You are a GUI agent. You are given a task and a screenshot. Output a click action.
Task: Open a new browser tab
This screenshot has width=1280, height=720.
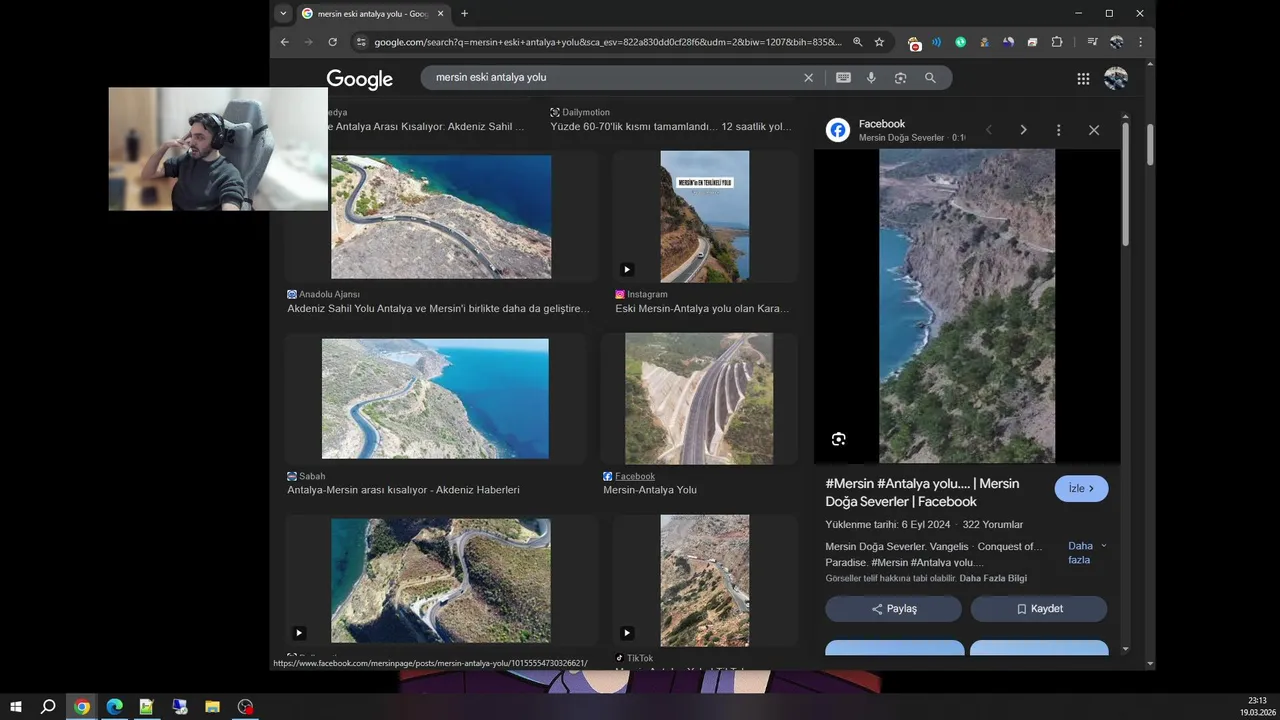tap(464, 14)
